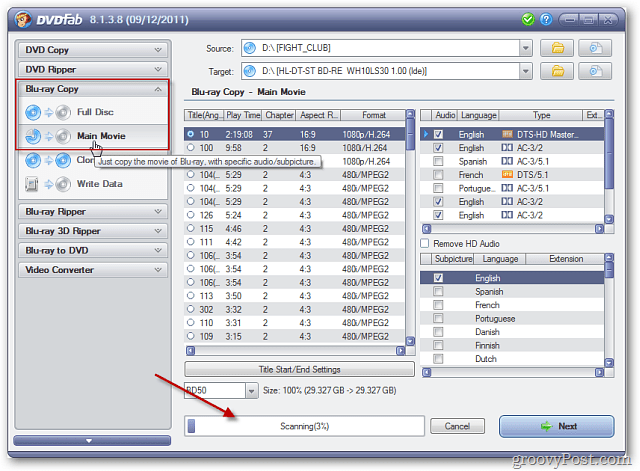Viewport: 640px width, 471px height.
Task: Click the sidebar bottom scroll-down bar
Action: coord(92,441)
